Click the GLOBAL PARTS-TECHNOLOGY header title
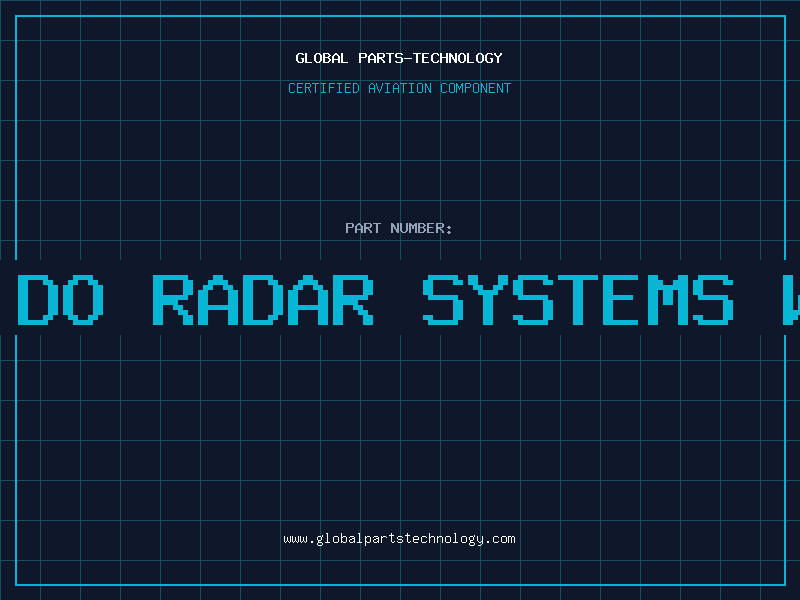 click(399, 58)
